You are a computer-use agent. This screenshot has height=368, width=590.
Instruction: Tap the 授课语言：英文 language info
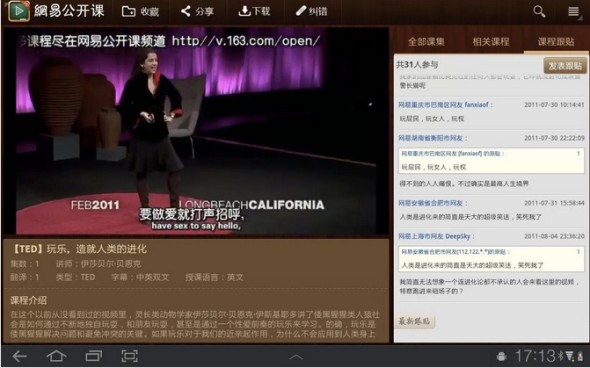[x=214, y=277]
